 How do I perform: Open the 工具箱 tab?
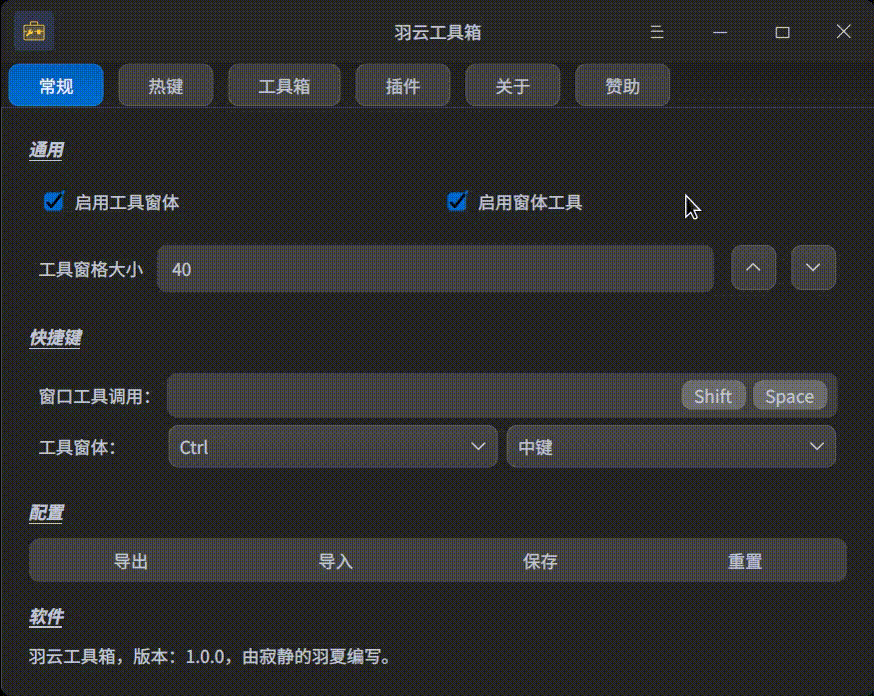284,86
